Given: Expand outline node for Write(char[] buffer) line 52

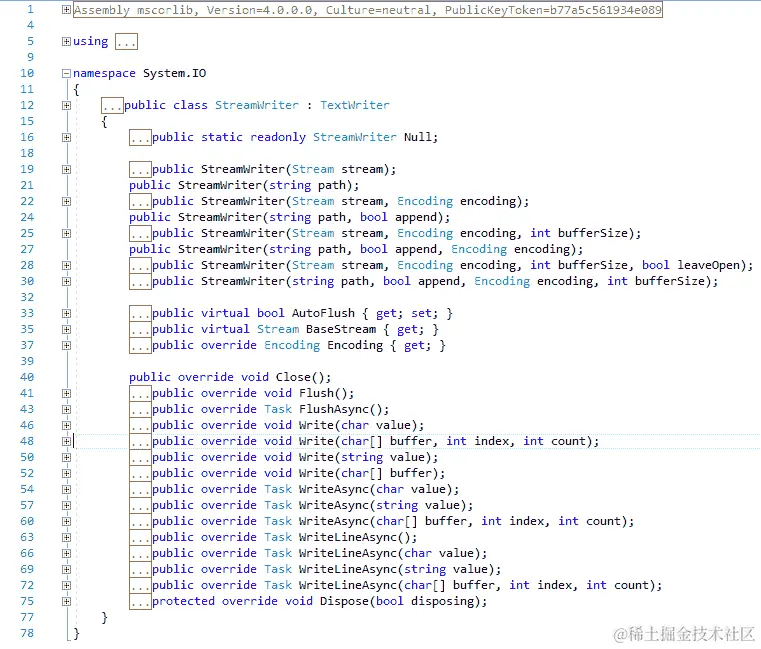Looking at the screenshot, I should point(66,474).
